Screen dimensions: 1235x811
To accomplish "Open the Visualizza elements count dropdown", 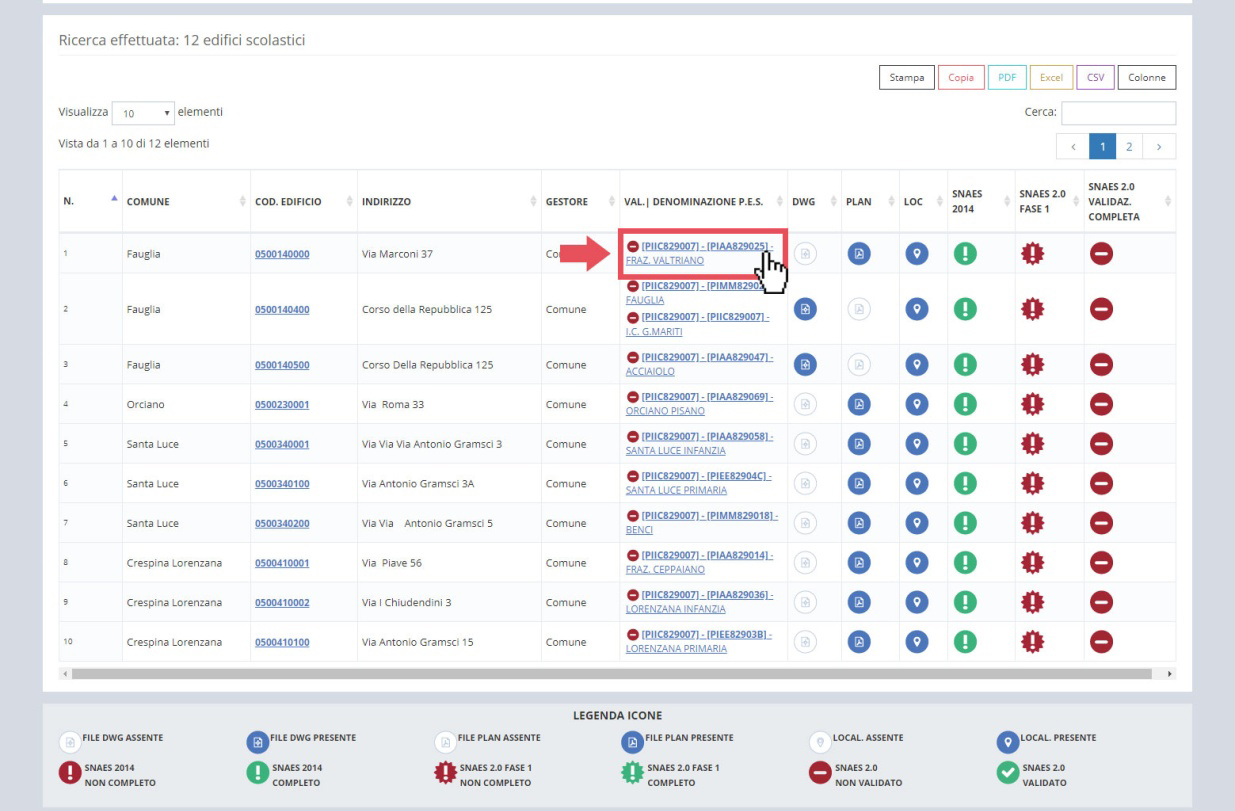I will [141, 114].
